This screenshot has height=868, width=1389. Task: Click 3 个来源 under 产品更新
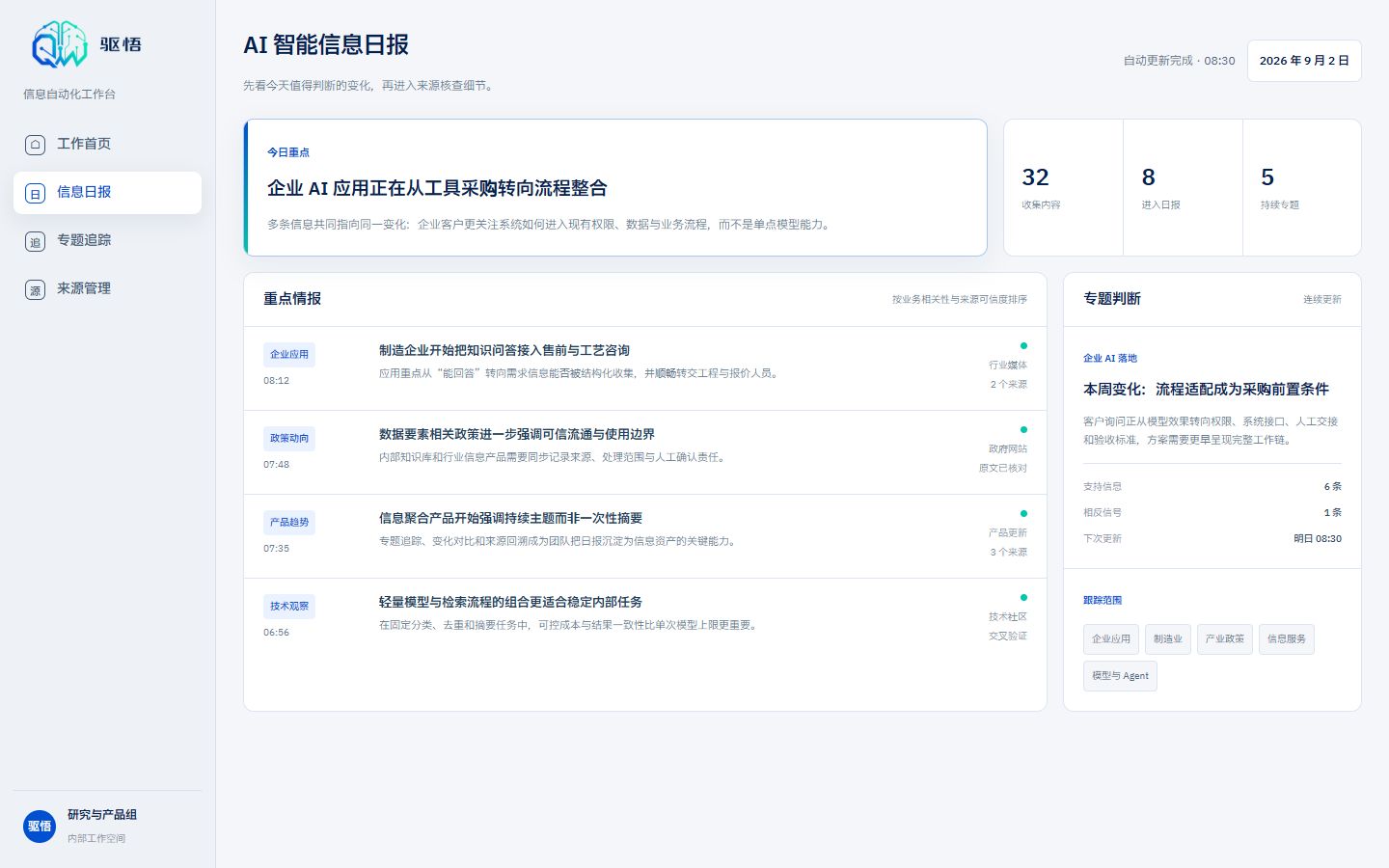point(1009,552)
